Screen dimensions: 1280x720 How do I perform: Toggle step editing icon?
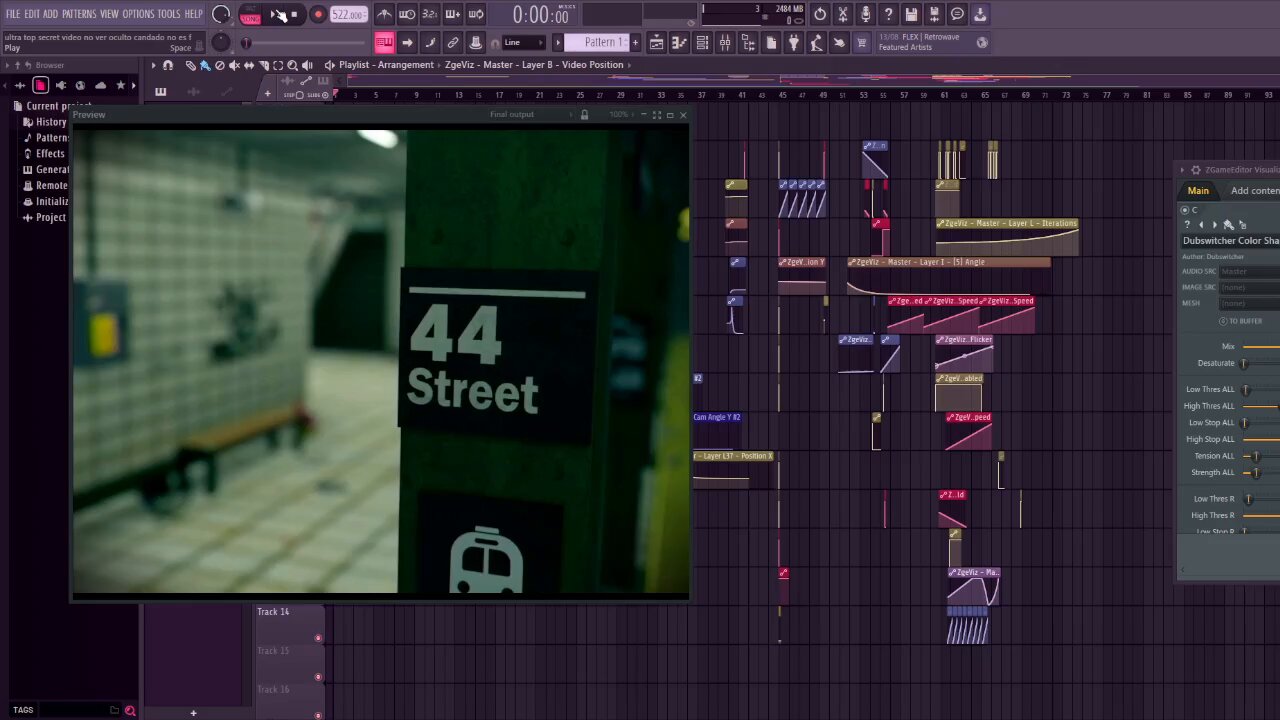coord(430,42)
